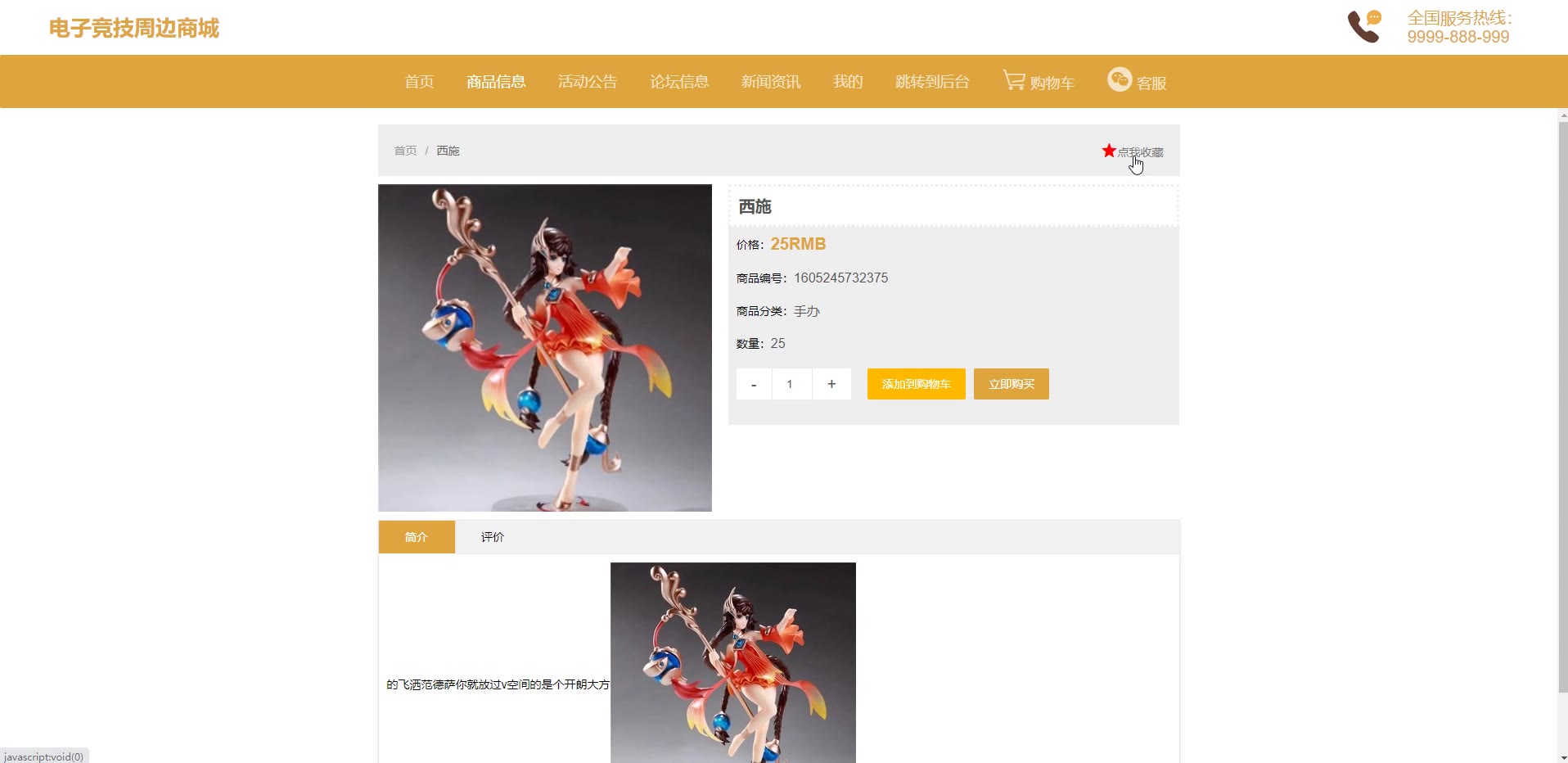Open the 商品信息 navigation item
This screenshot has width=1568, height=763.
(x=496, y=82)
